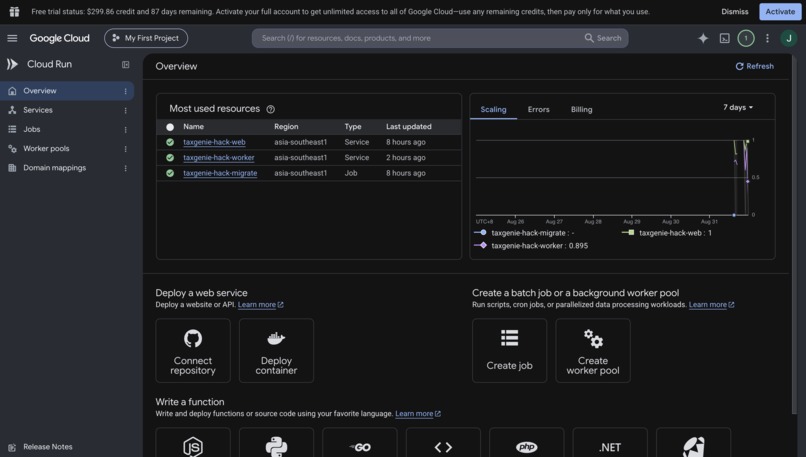
Task: Open Domain mappings item more-options dots
Action: [125, 168]
